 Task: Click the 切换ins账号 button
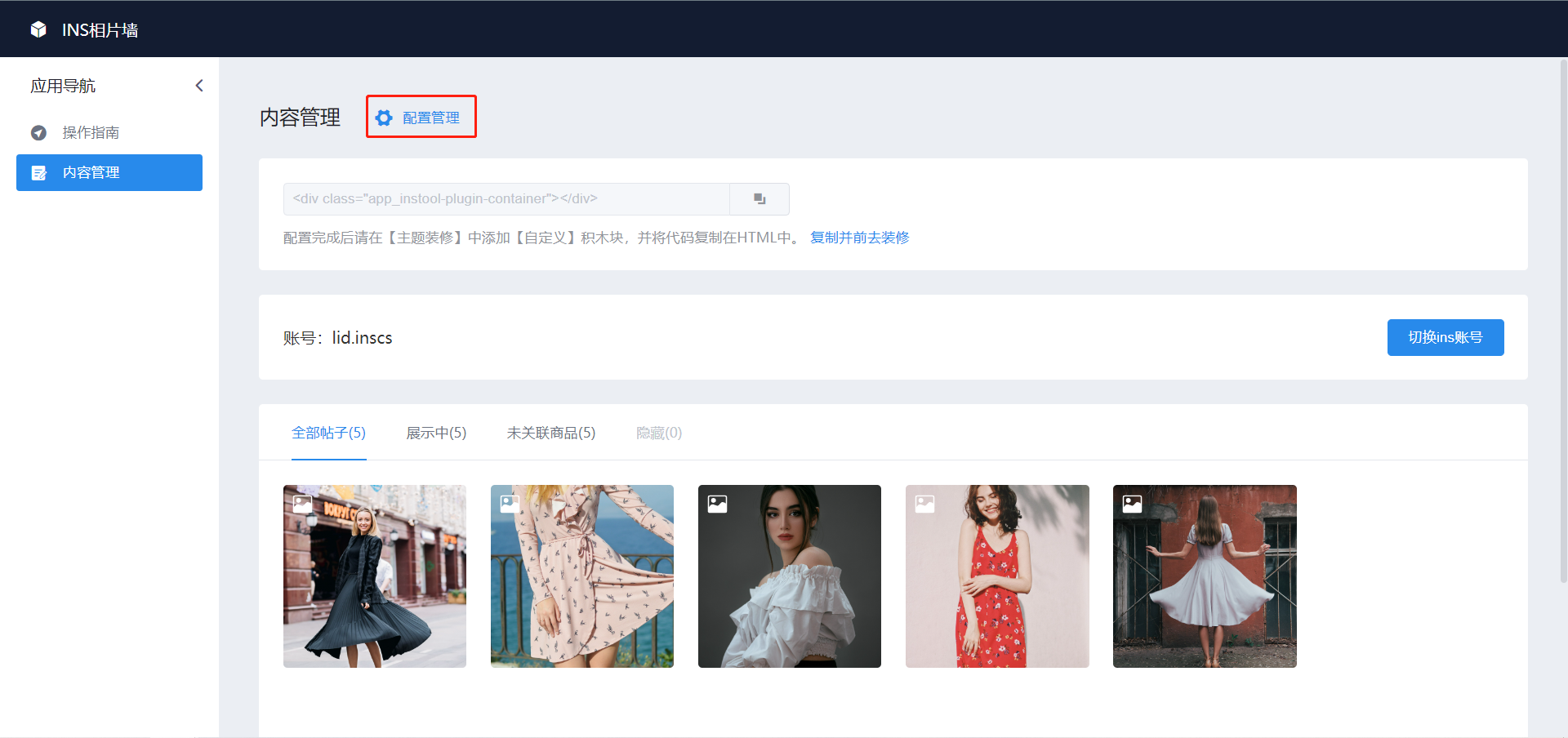1445,337
